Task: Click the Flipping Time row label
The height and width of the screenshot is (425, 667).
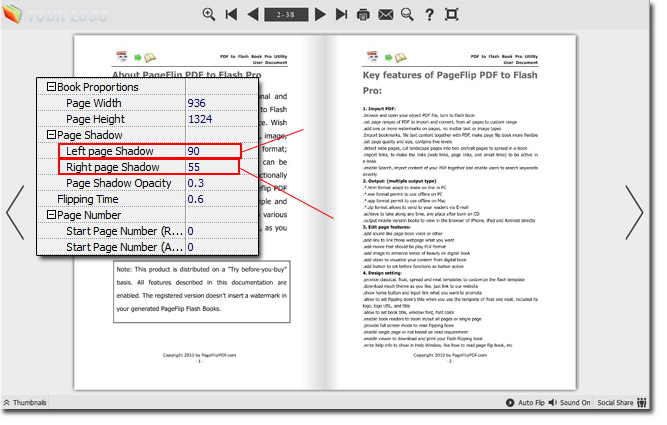Action: click(88, 199)
